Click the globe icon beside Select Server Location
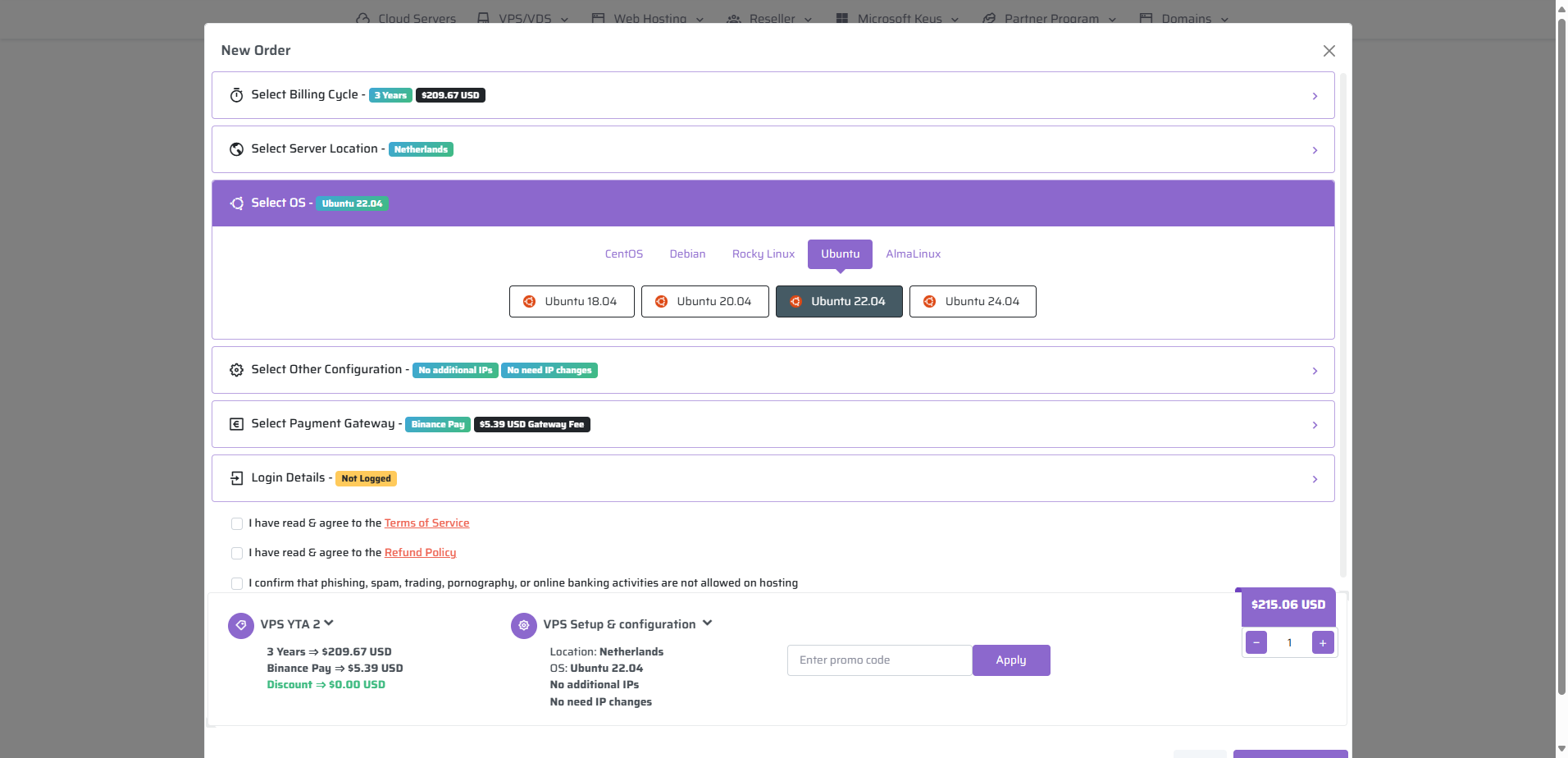This screenshot has height=758, width=1568. click(236, 149)
